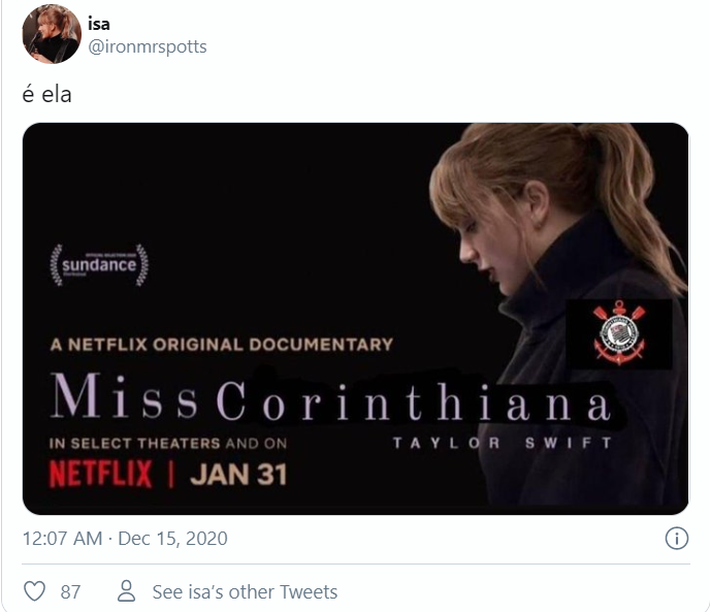710x612 pixels.
Task: Click the heart like icon
Action: click(34, 591)
